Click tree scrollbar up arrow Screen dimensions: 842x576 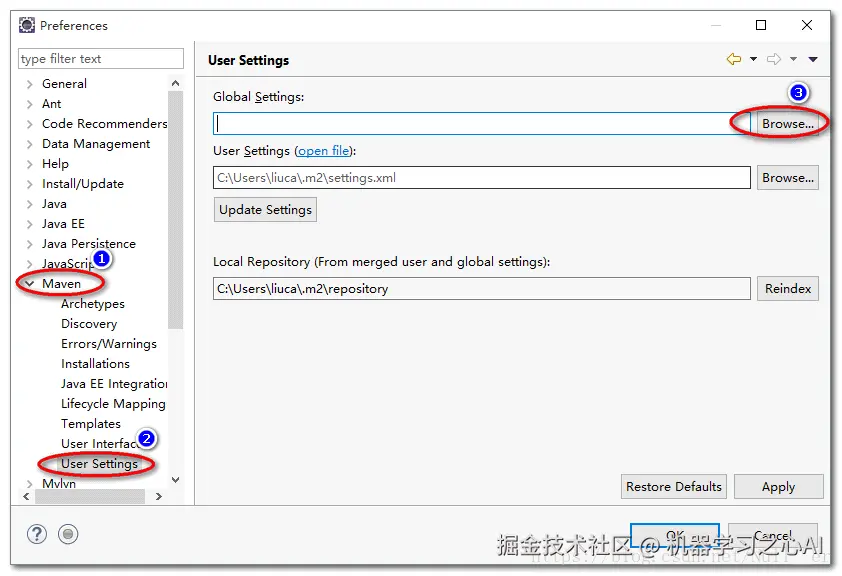click(x=176, y=83)
